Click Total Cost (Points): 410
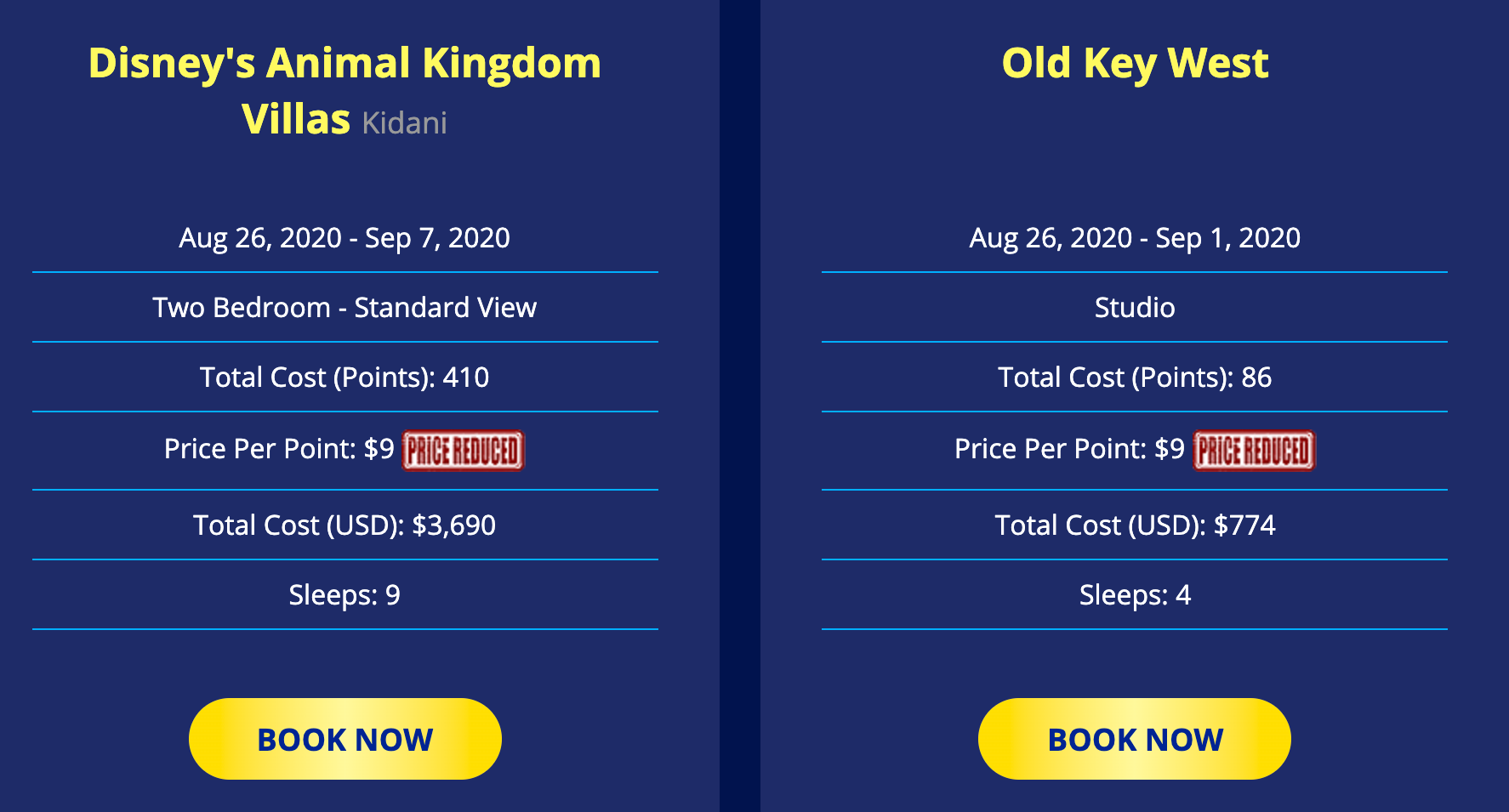The height and width of the screenshot is (812, 1509). 345,377
